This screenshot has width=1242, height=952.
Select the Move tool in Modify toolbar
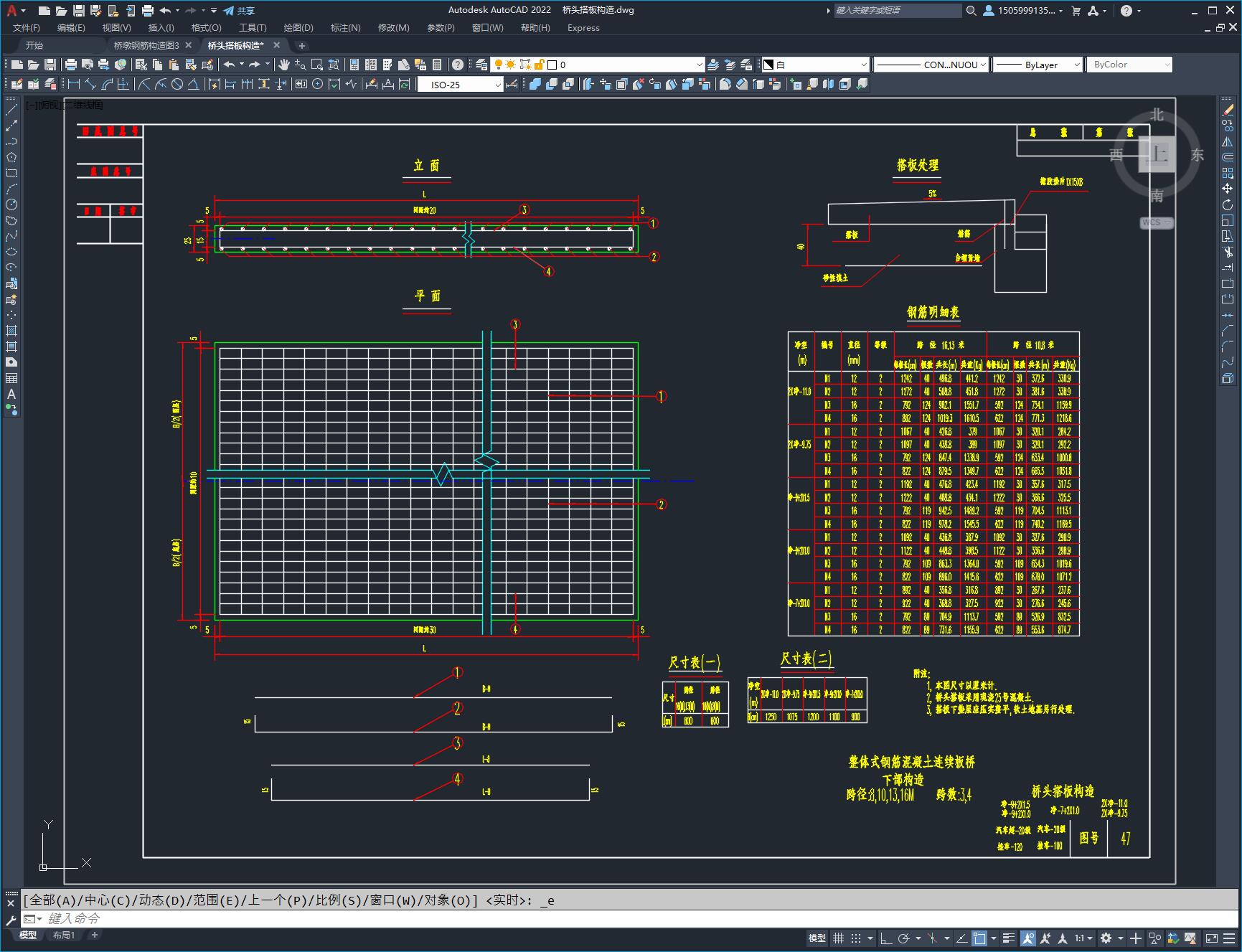(1228, 189)
